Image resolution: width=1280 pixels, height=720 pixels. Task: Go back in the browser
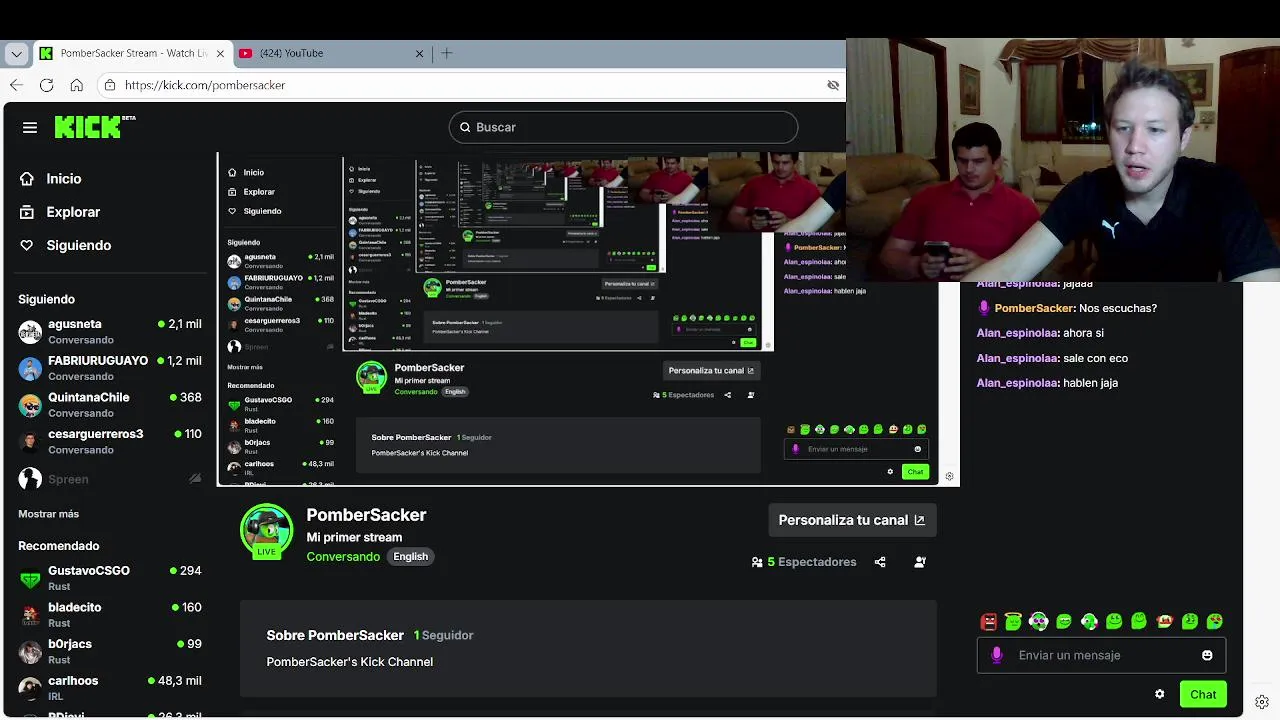pos(16,85)
